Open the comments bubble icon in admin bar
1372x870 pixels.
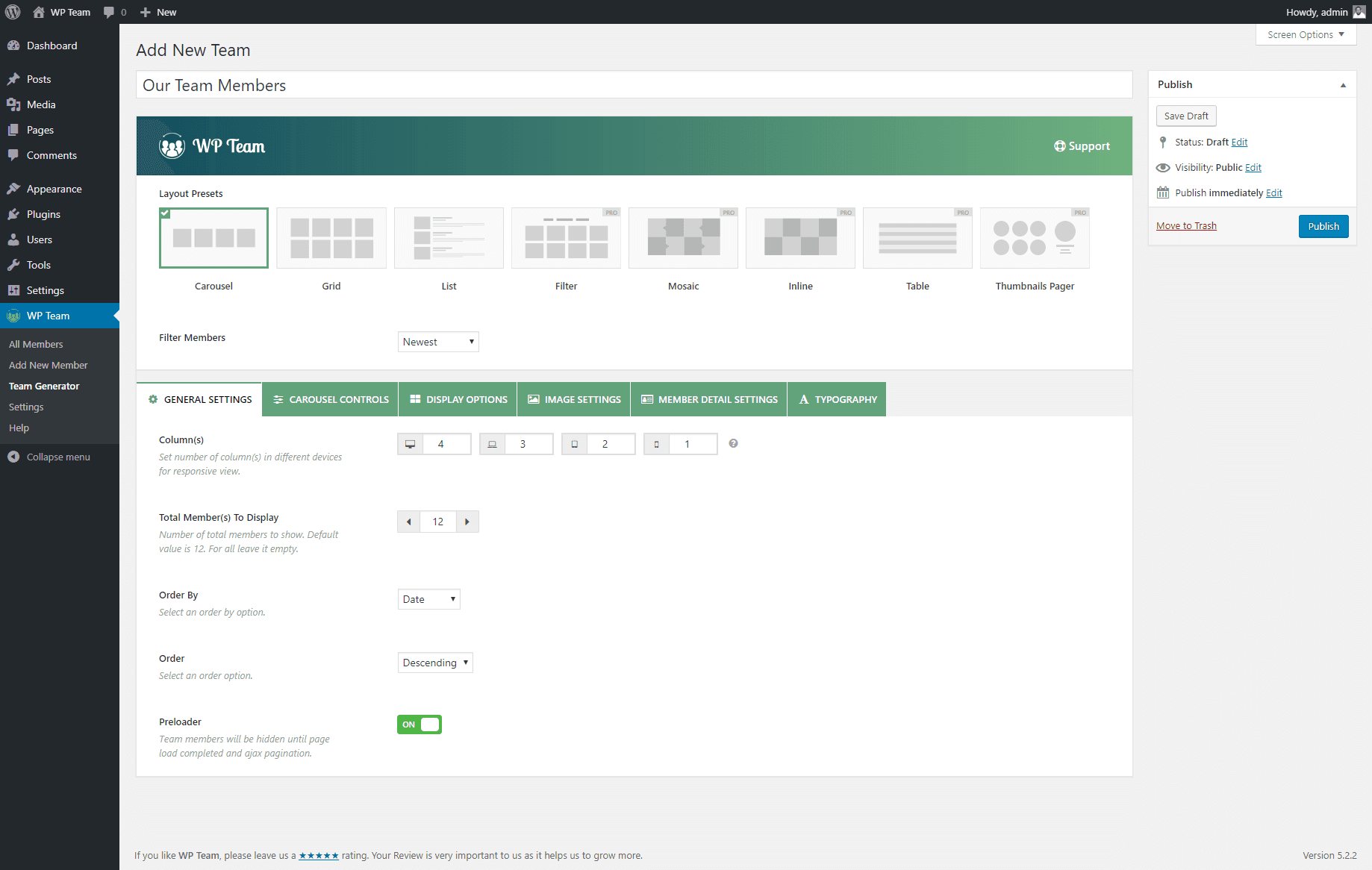point(109,12)
